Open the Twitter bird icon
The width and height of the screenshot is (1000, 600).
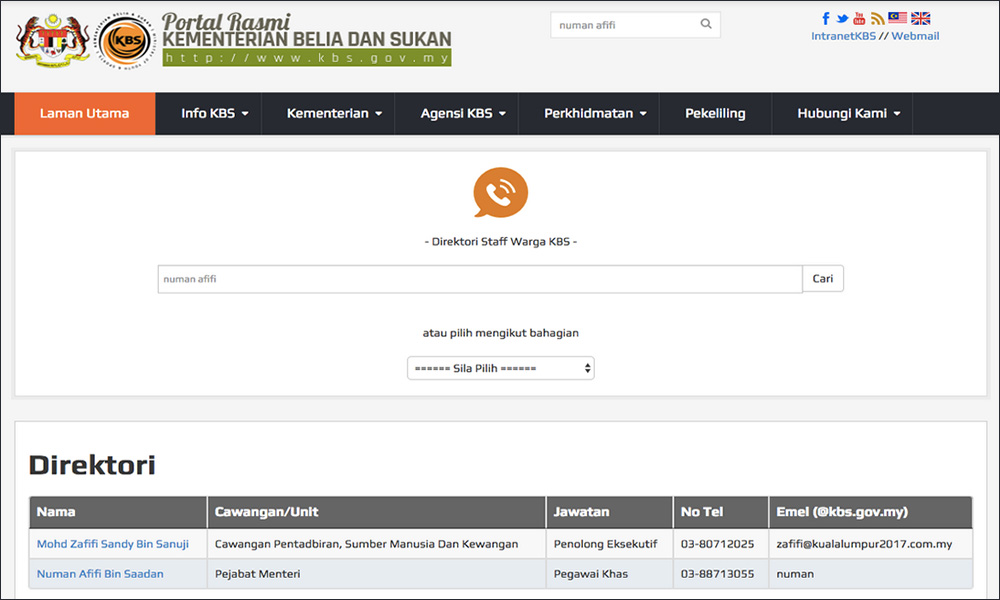pyautogui.click(x=842, y=19)
